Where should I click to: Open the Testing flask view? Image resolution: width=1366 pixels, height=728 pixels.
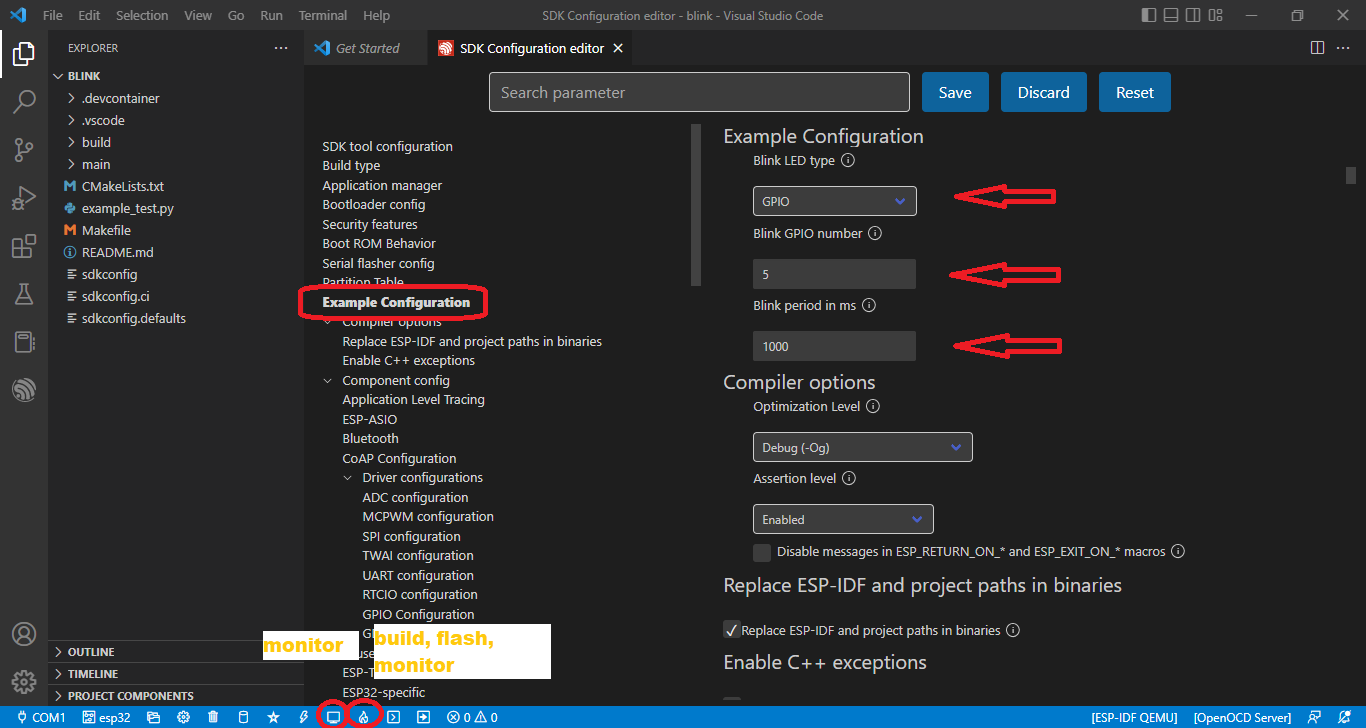(24, 294)
